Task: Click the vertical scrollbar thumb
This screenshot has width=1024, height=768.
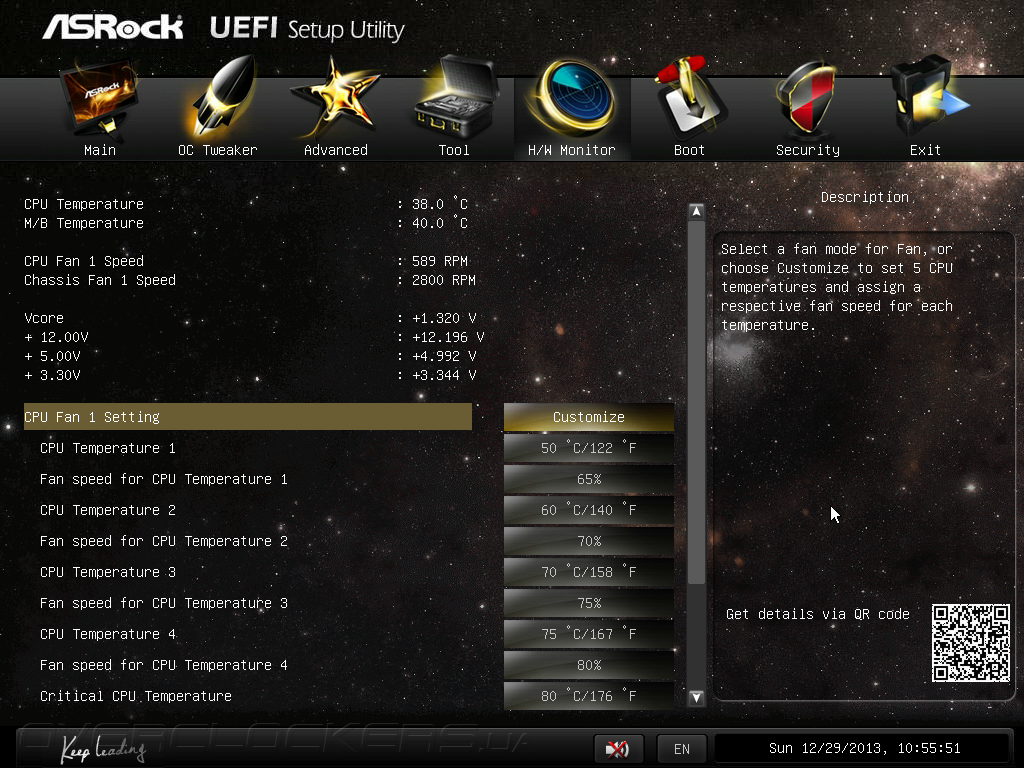Action: click(696, 402)
